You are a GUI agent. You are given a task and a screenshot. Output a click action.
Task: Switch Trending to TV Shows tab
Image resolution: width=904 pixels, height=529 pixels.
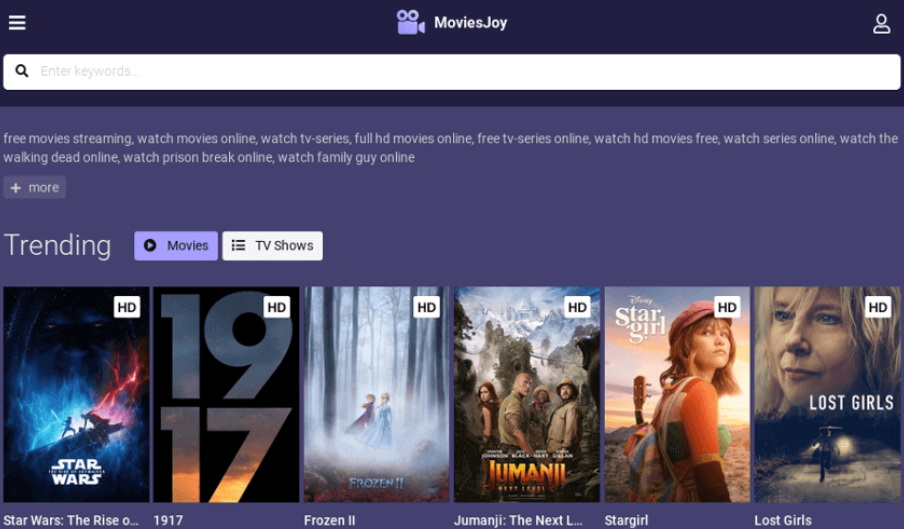(x=272, y=245)
